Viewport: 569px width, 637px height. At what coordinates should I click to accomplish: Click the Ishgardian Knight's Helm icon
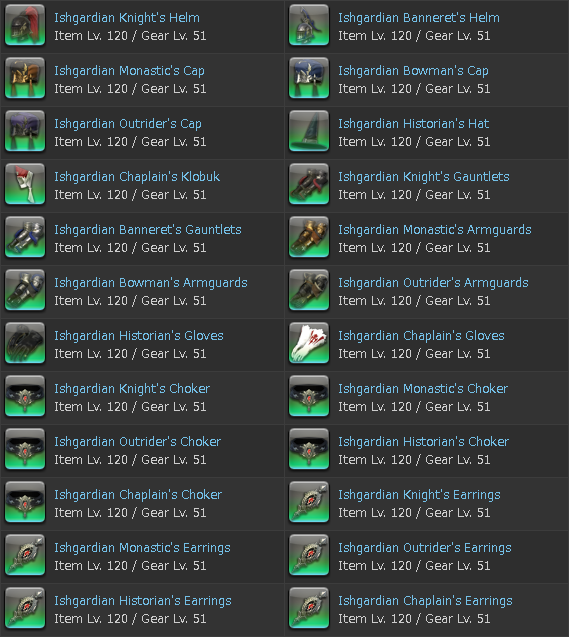[x=25, y=25]
